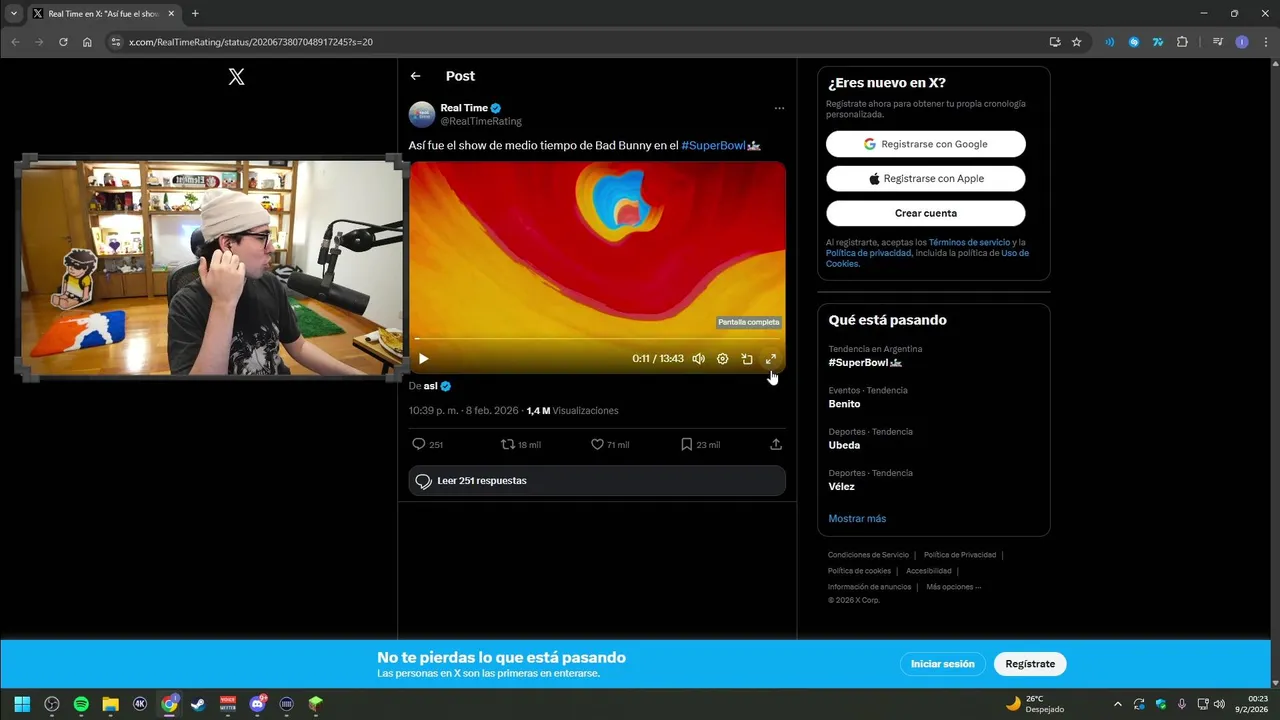1280x720 pixels.
Task: Open Discord from taskbar
Action: tap(257, 704)
